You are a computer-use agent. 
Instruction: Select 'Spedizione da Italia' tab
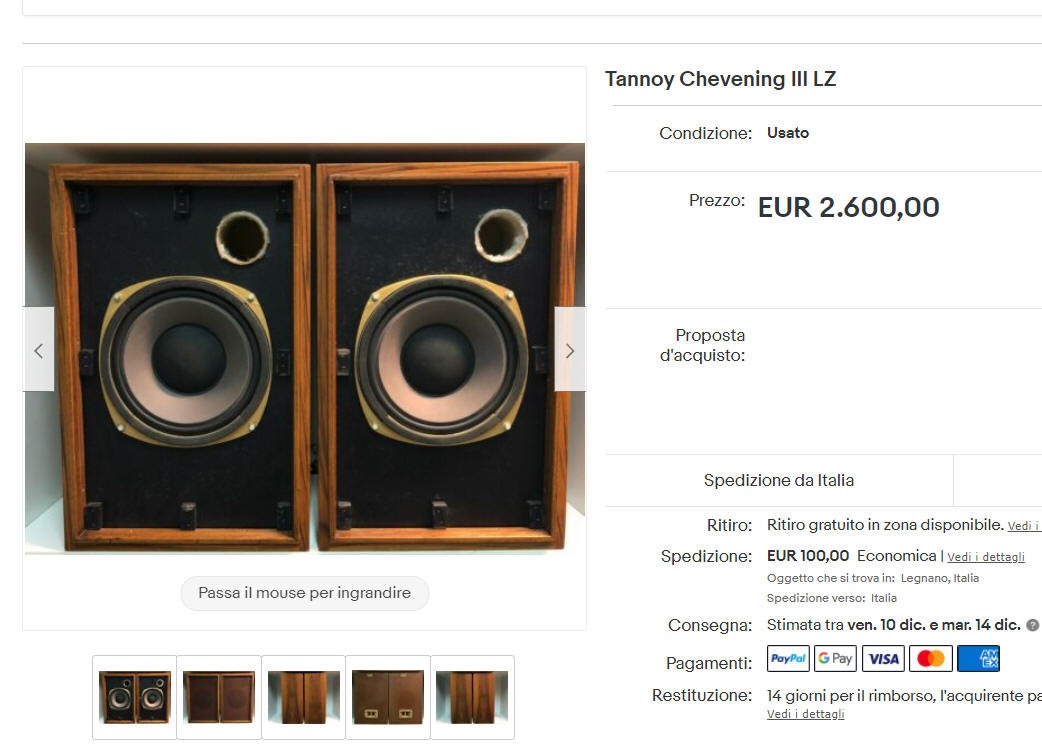point(779,480)
